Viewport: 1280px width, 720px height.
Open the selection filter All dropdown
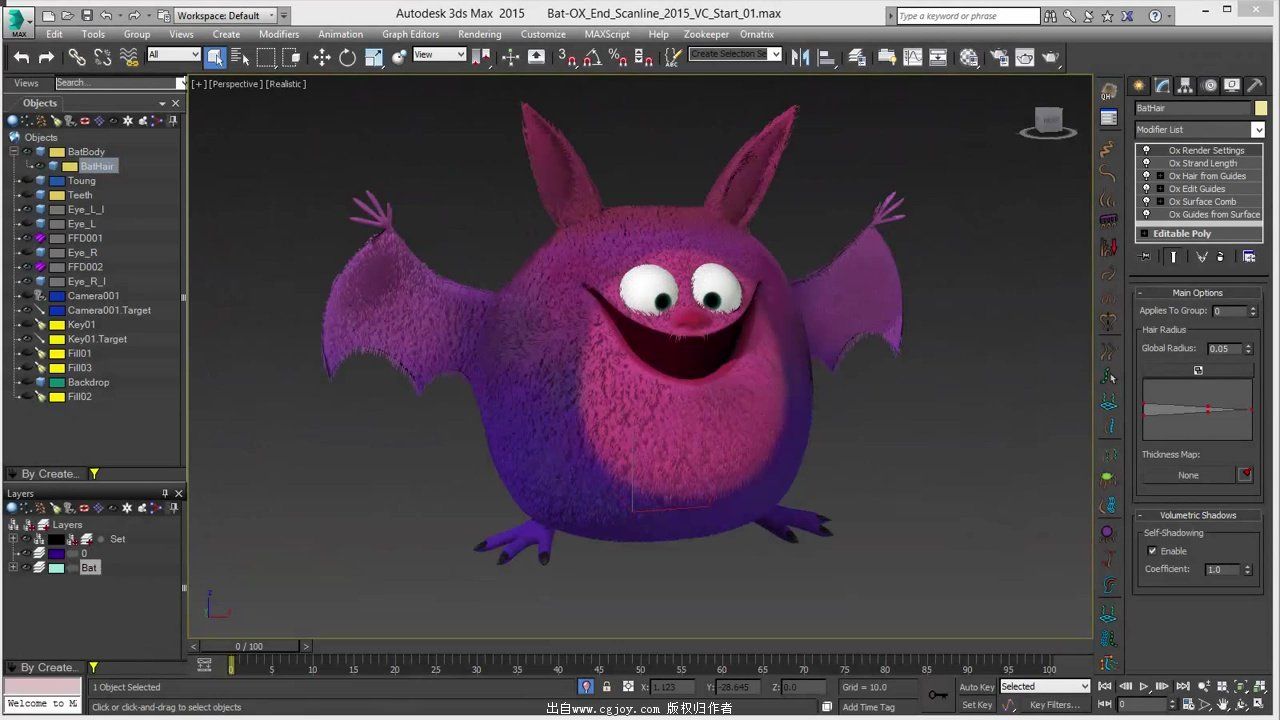coord(174,55)
